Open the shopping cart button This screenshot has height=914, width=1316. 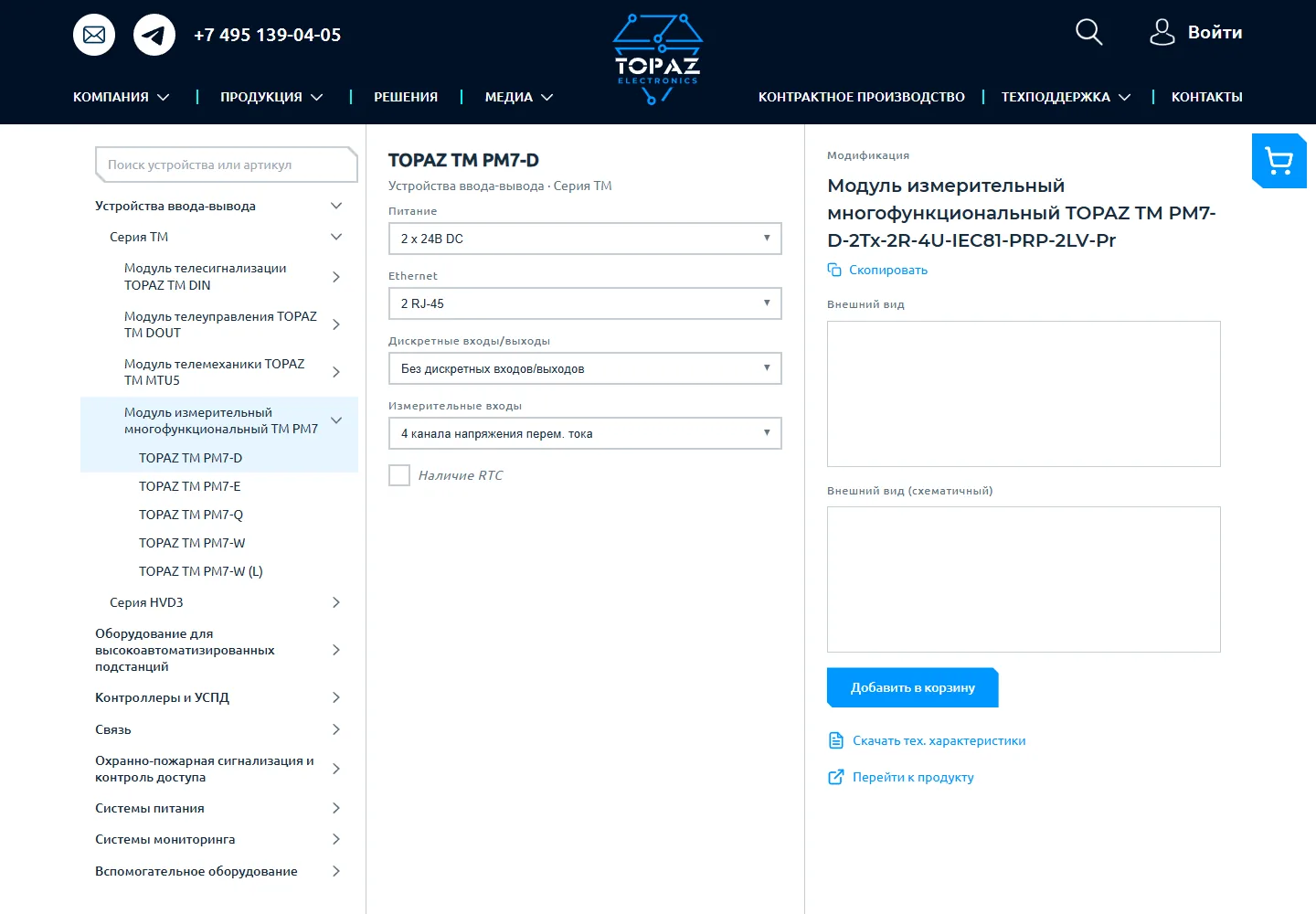tap(1279, 161)
